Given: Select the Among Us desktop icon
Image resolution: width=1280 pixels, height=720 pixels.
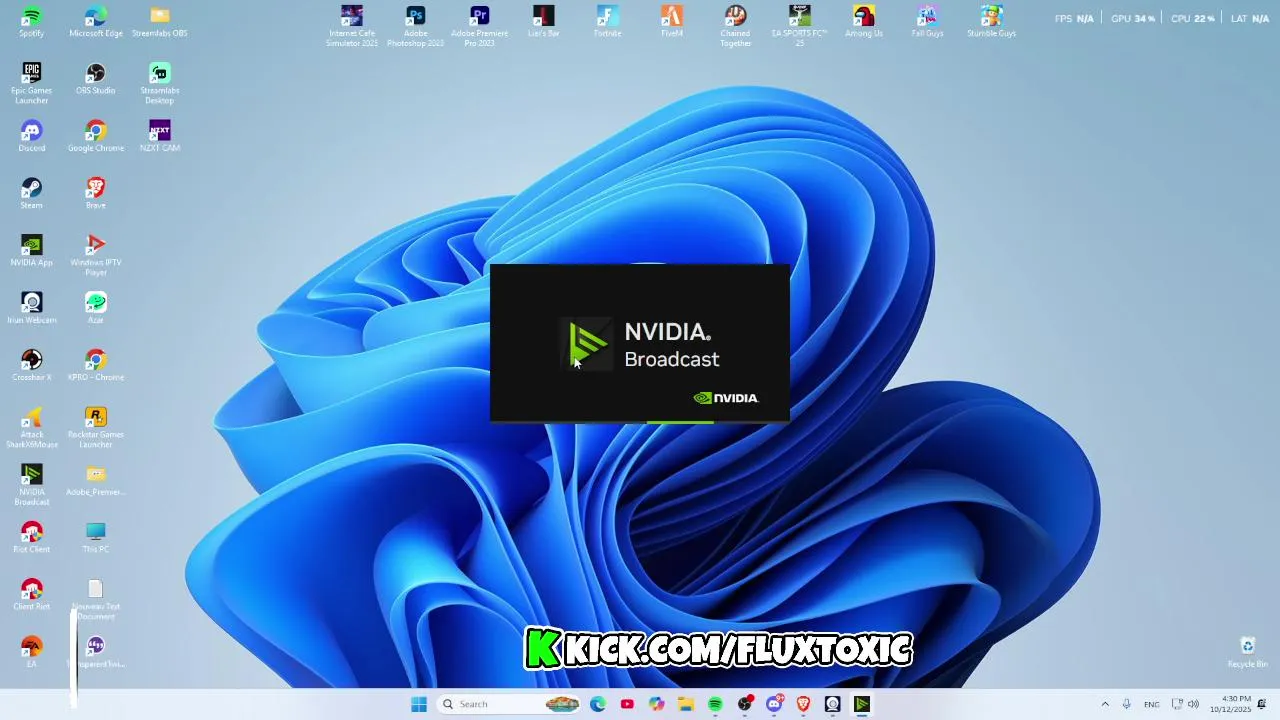Looking at the screenshot, I should coord(864,22).
